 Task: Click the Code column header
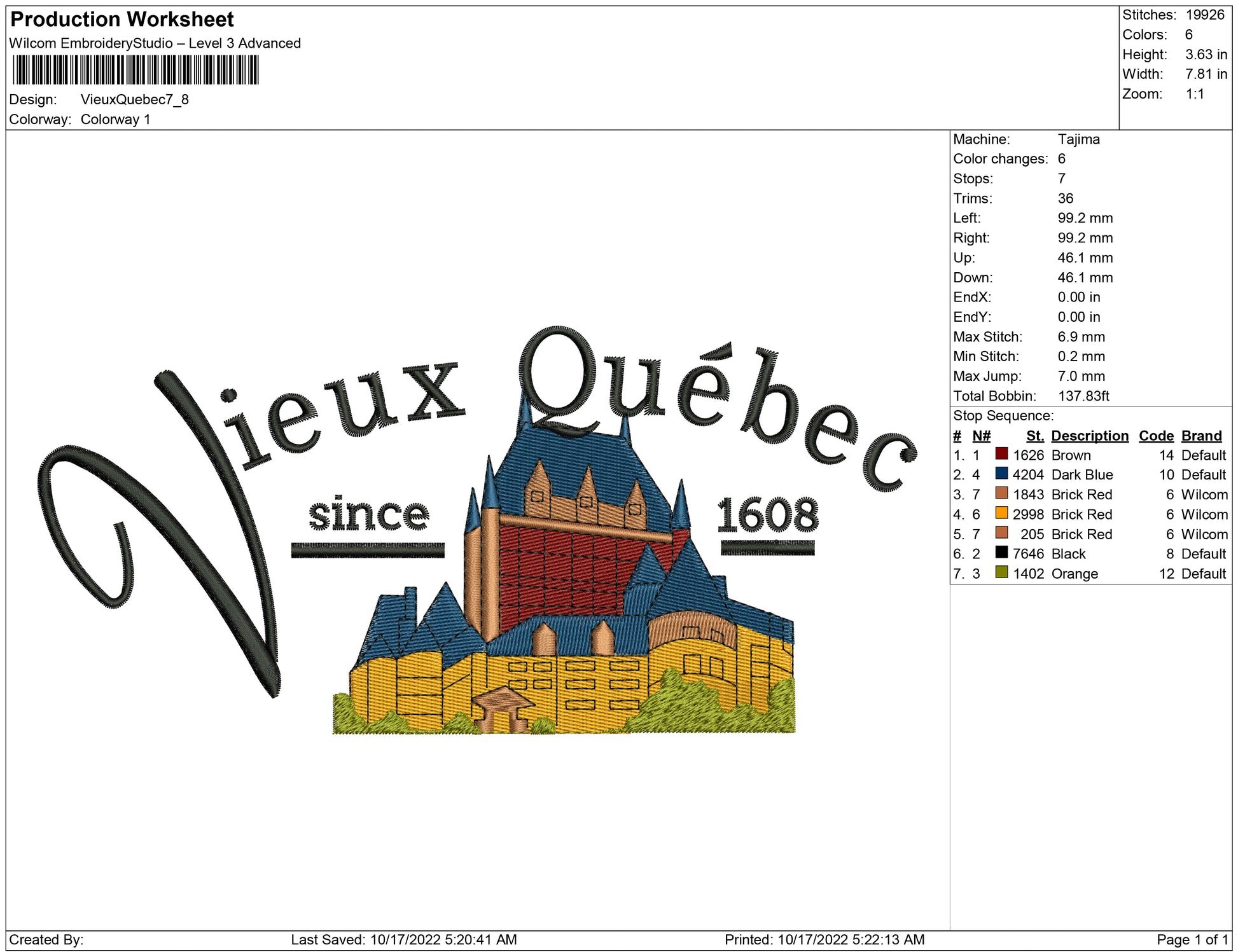click(1155, 436)
